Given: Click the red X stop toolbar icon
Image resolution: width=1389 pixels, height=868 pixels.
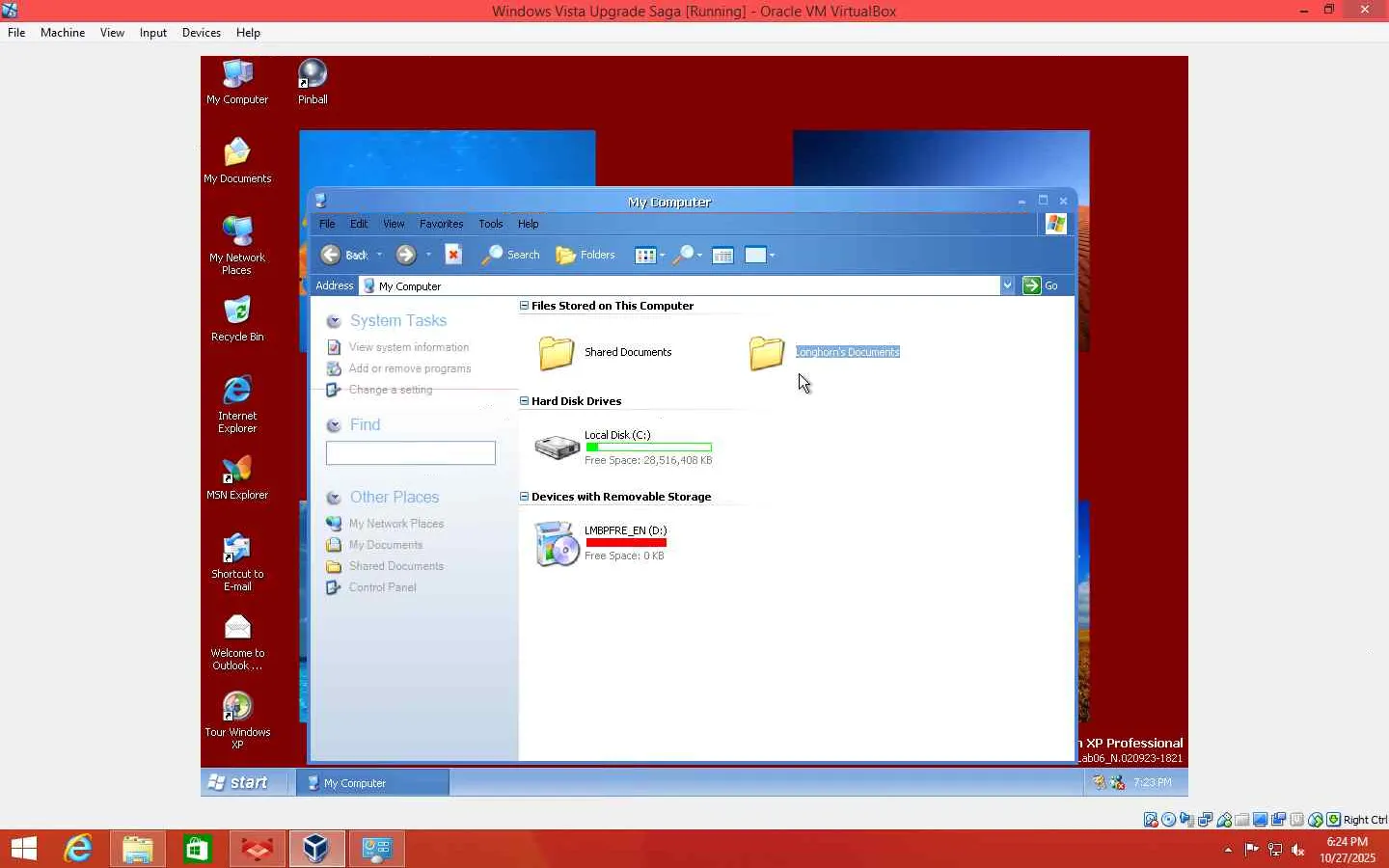Looking at the screenshot, I should 453,255.
